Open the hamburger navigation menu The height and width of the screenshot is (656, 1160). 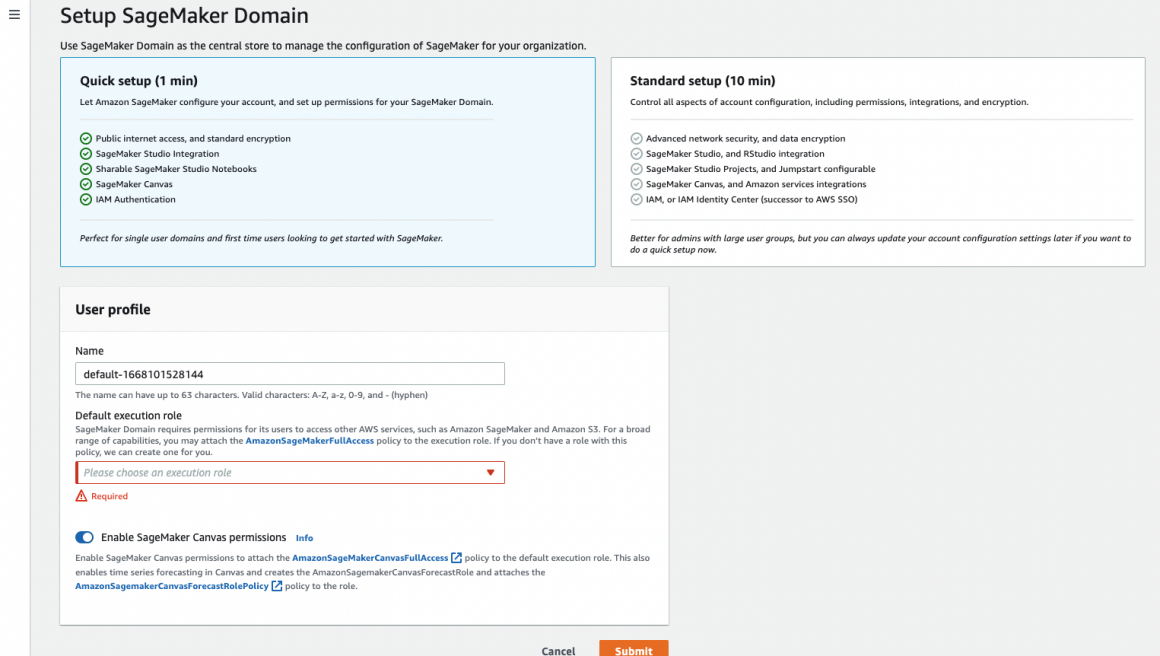click(x=14, y=15)
